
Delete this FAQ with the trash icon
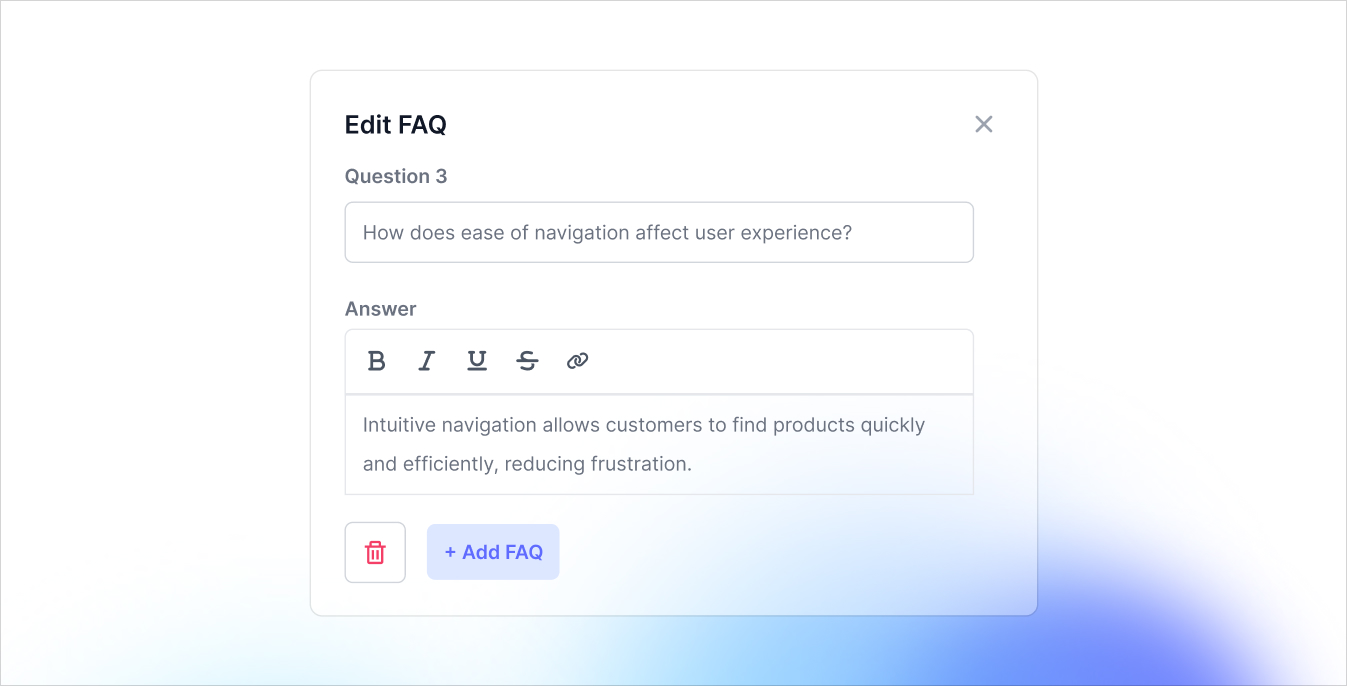pyautogui.click(x=375, y=552)
